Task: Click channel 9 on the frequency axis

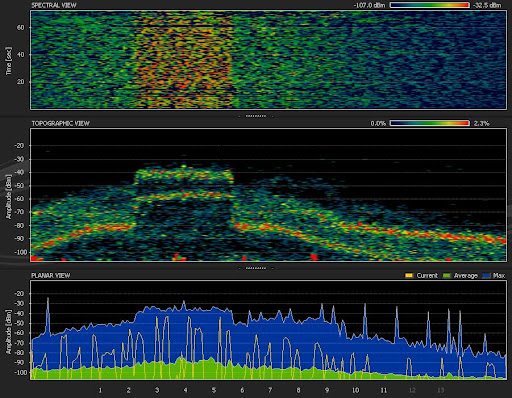Action: (327, 390)
